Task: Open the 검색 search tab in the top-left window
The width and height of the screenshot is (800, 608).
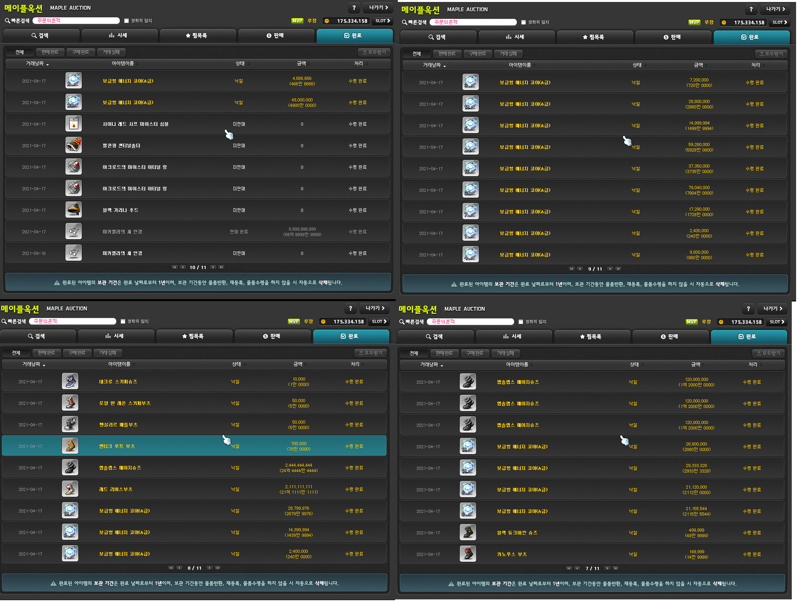Action: 41,36
